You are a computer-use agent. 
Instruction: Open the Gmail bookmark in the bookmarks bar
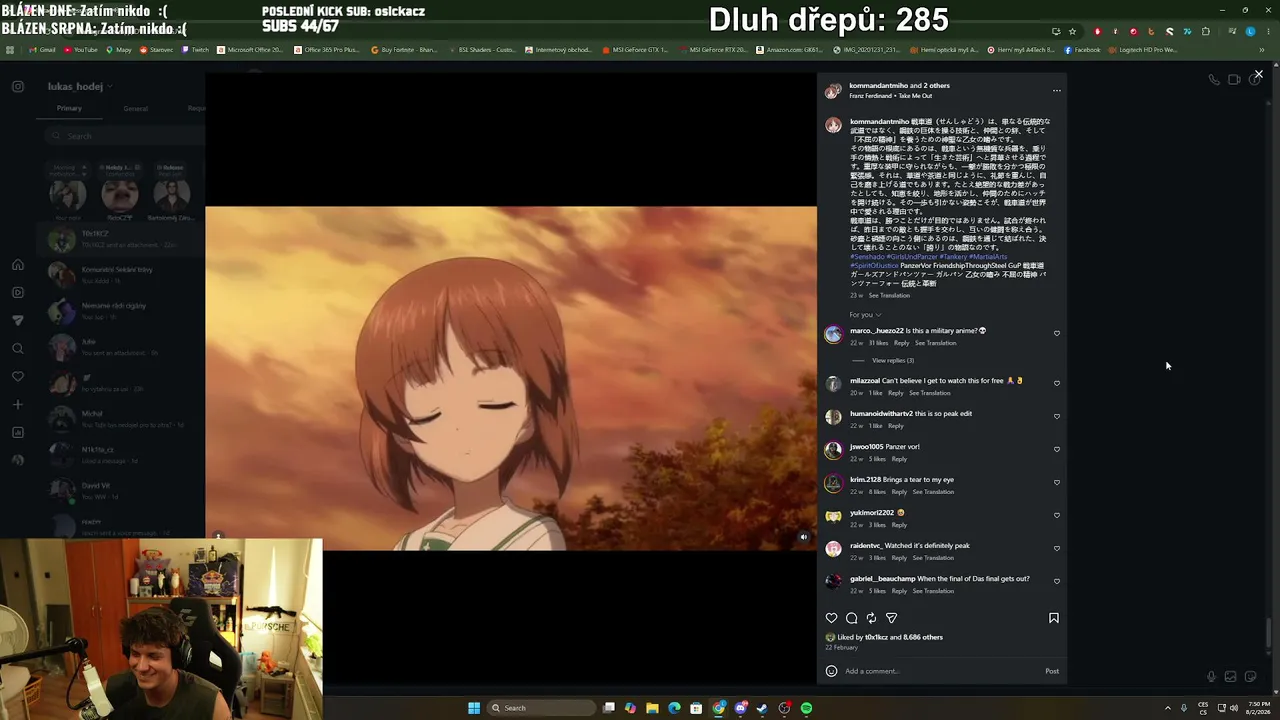coord(42,50)
